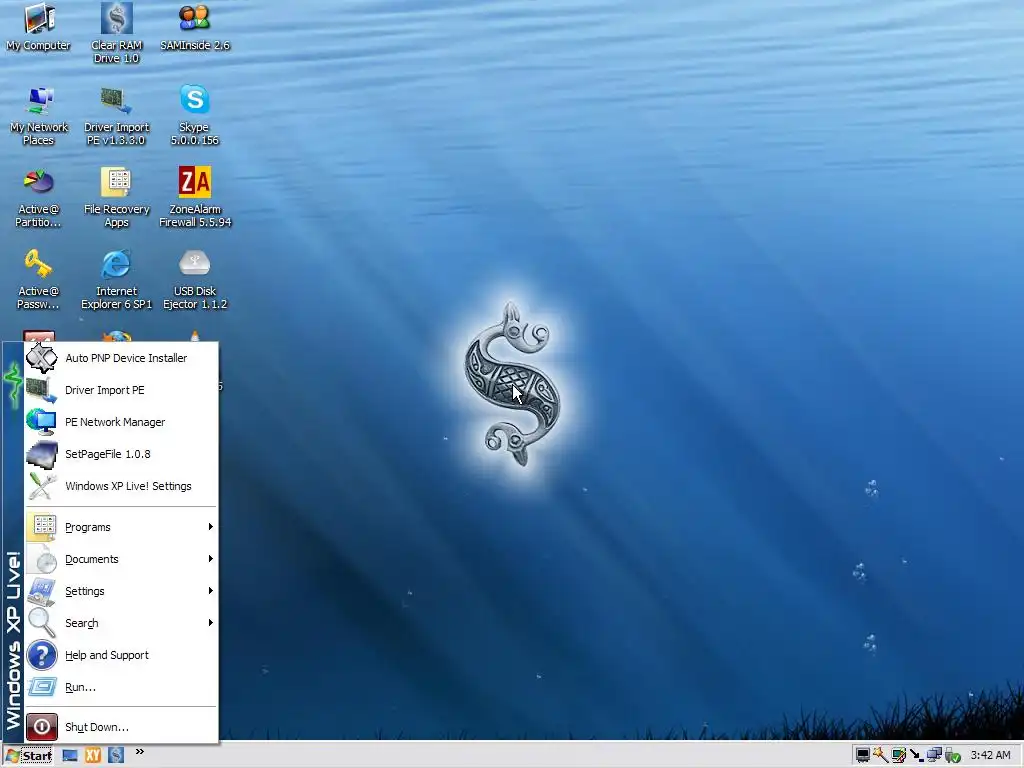Expand the Search submenu arrow
1024x768 pixels.
point(210,622)
